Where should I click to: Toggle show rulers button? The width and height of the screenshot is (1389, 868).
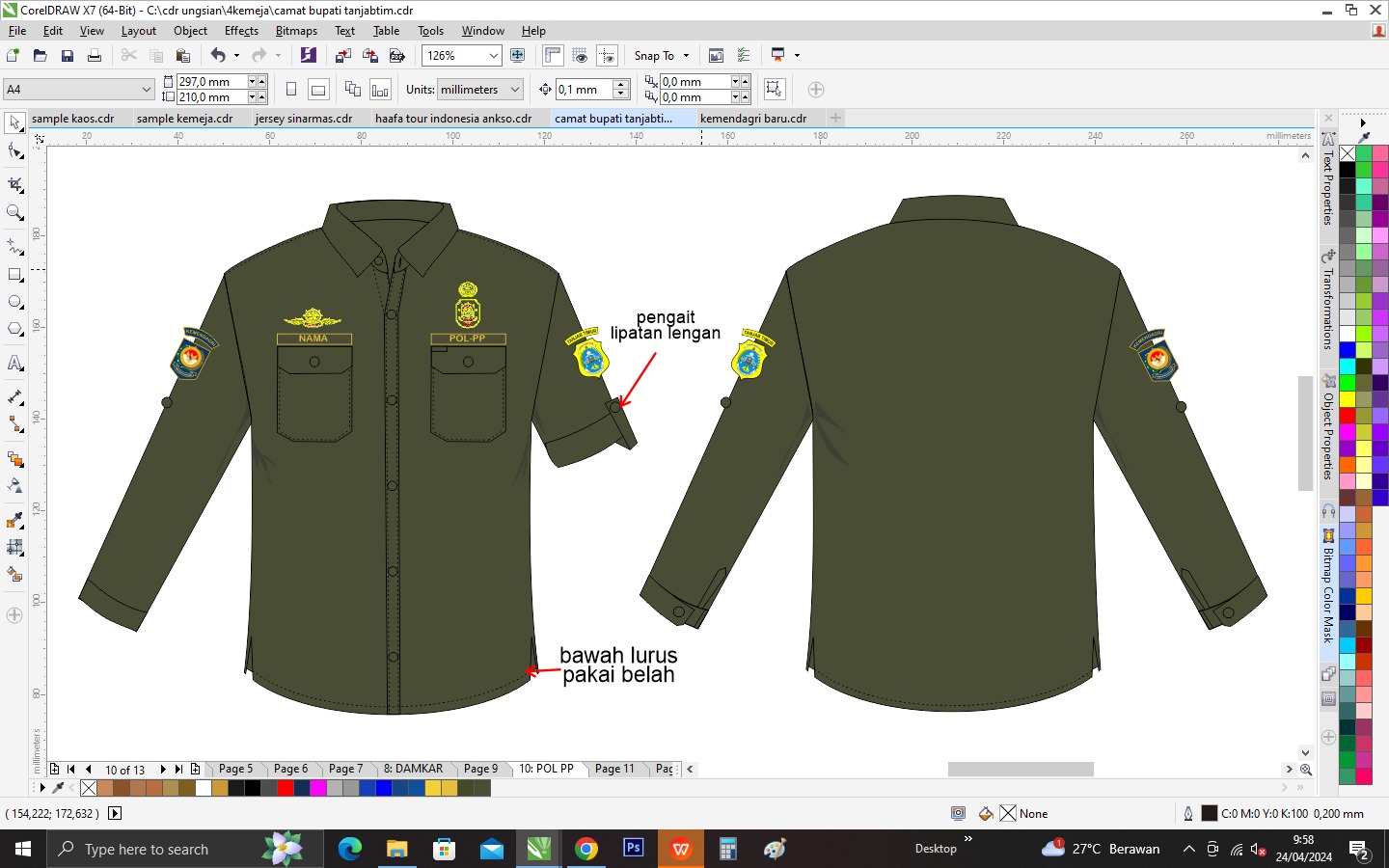(553, 56)
